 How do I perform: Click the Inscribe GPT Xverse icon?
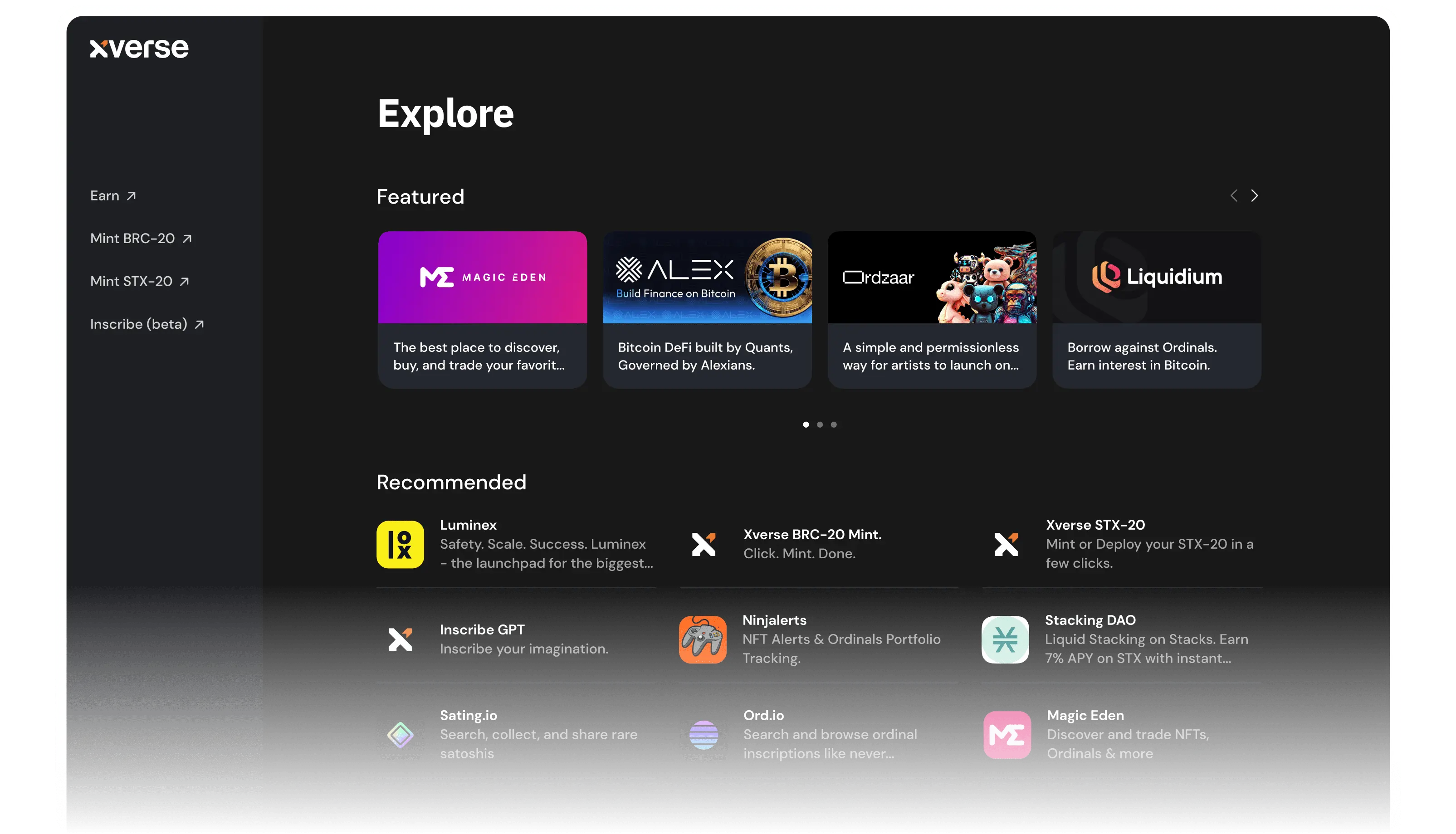[400, 639]
